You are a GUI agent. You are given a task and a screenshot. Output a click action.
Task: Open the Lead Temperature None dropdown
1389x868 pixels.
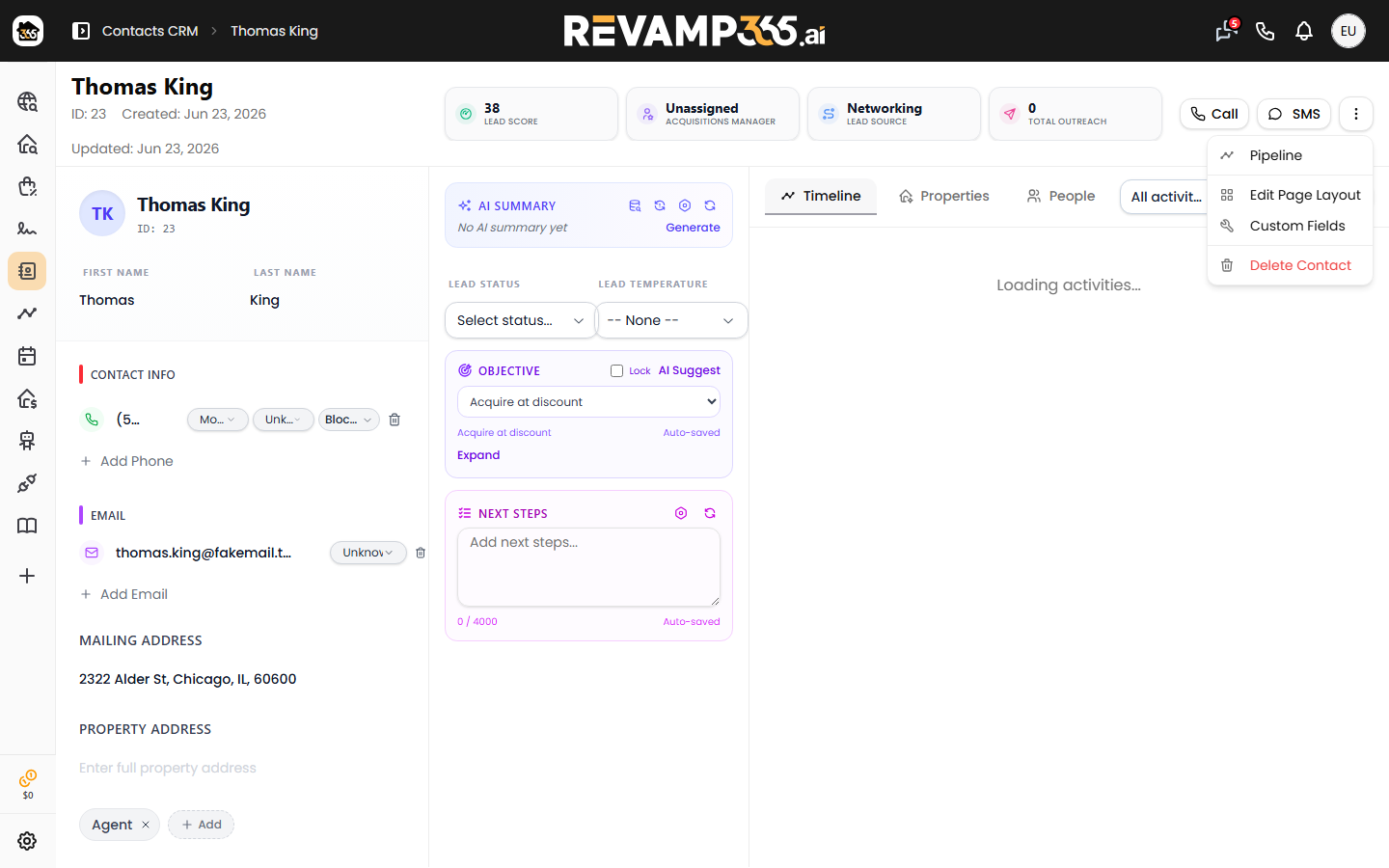click(671, 320)
